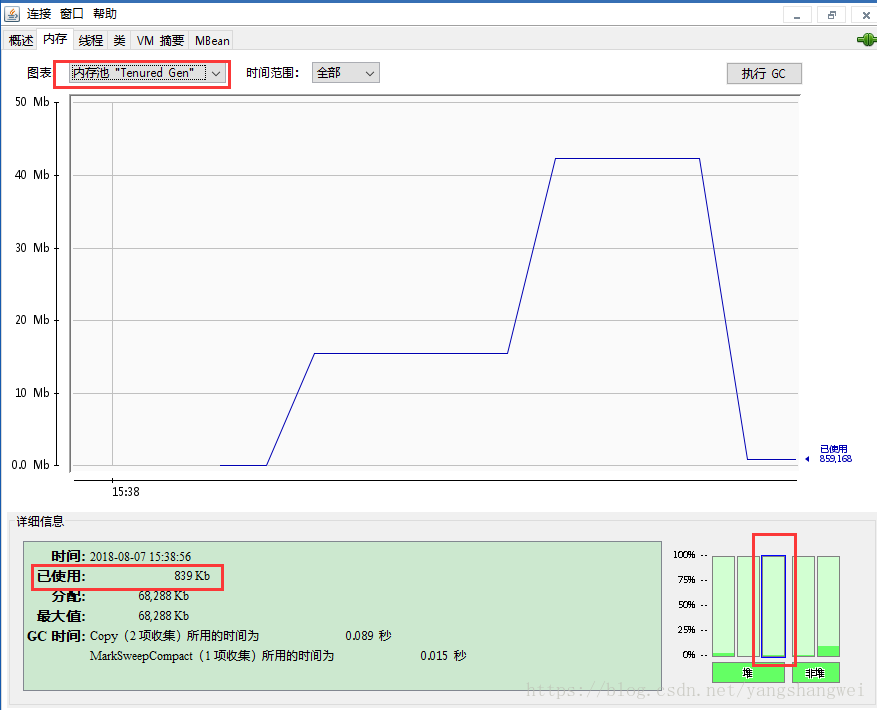Open the 帮助 menu
This screenshot has width=877, height=710.
(104, 14)
